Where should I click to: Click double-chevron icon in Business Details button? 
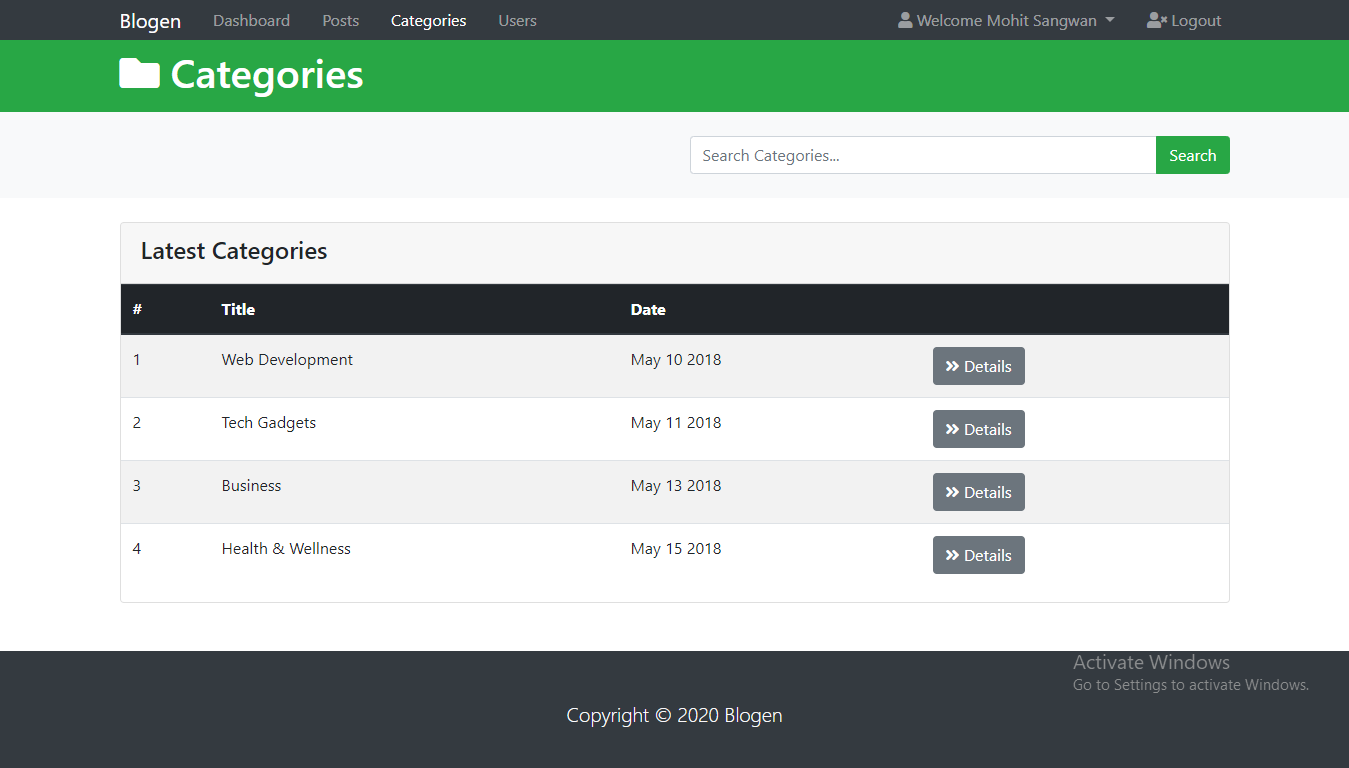(952, 492)
